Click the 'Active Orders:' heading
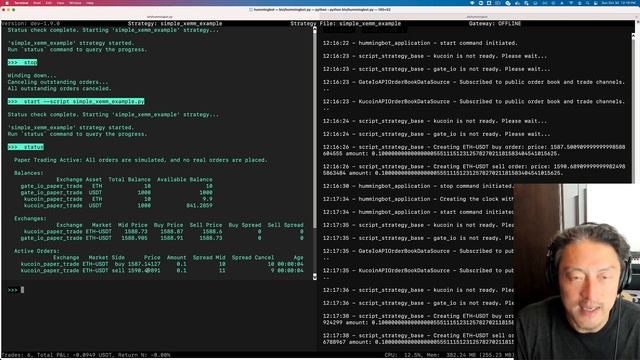The width and height of the screenshot is (640, 360). [x=37, y=251]
